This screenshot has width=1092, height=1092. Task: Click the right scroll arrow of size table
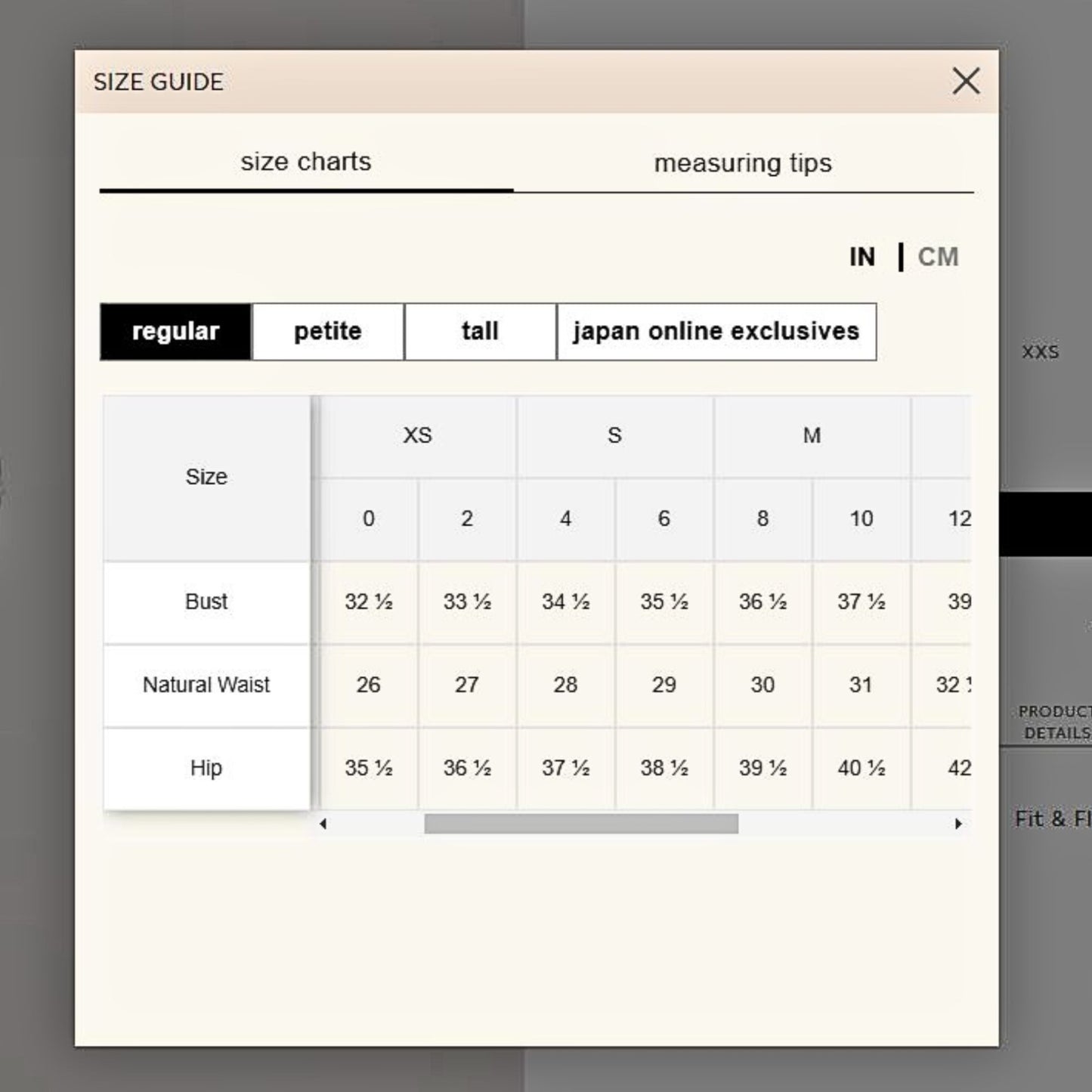coord(958,824)
